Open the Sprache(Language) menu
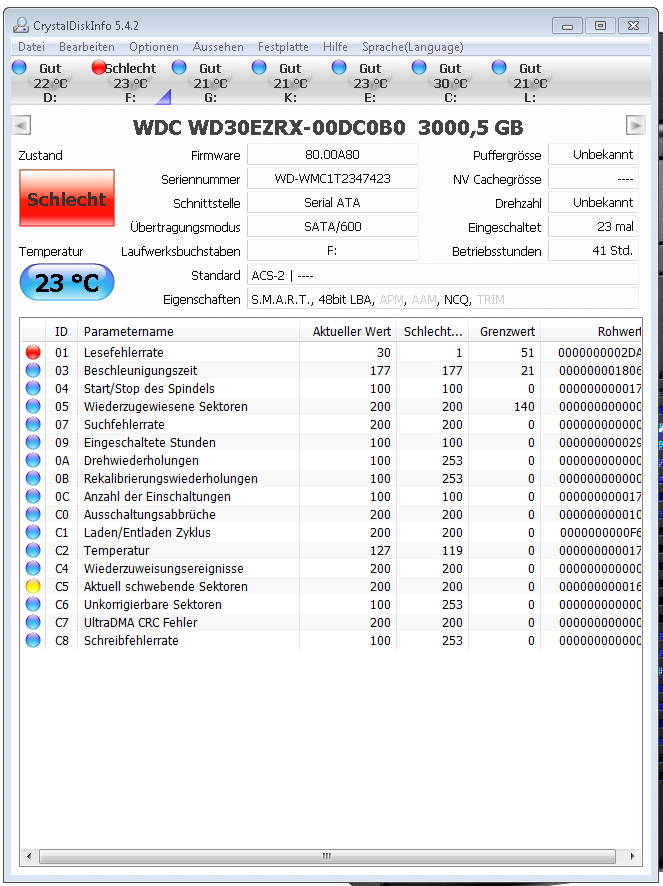Viewport: 663px width, 886px height. (x=413, y=47)
